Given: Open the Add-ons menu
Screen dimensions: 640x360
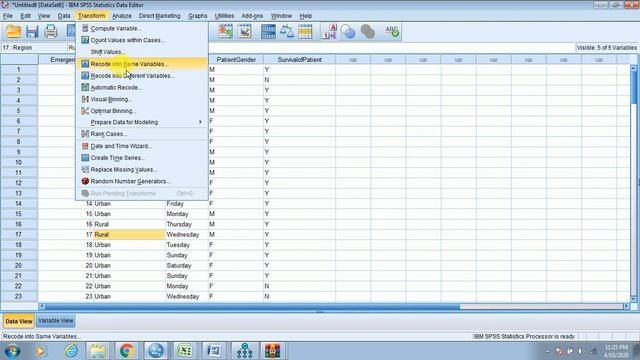Looking at the screenshot, I should click(252, 16).
